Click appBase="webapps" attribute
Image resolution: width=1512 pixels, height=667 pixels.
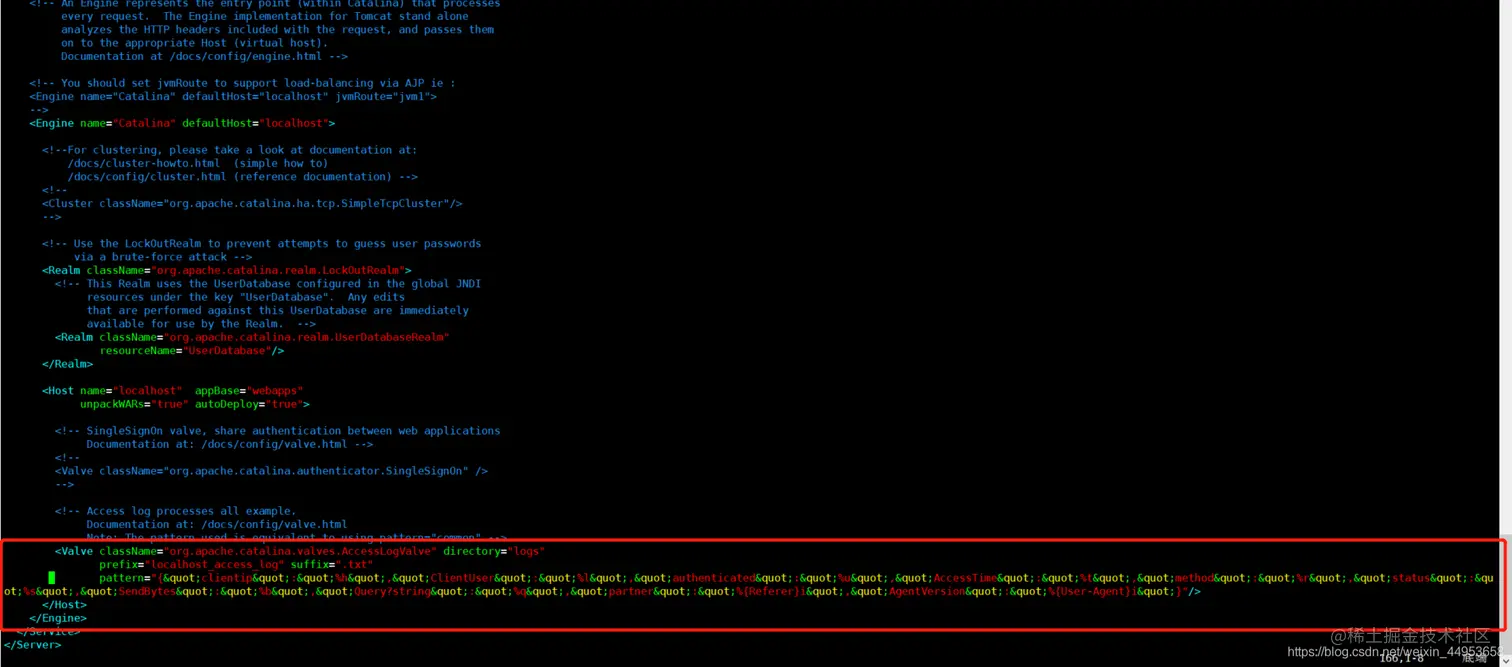248,390
